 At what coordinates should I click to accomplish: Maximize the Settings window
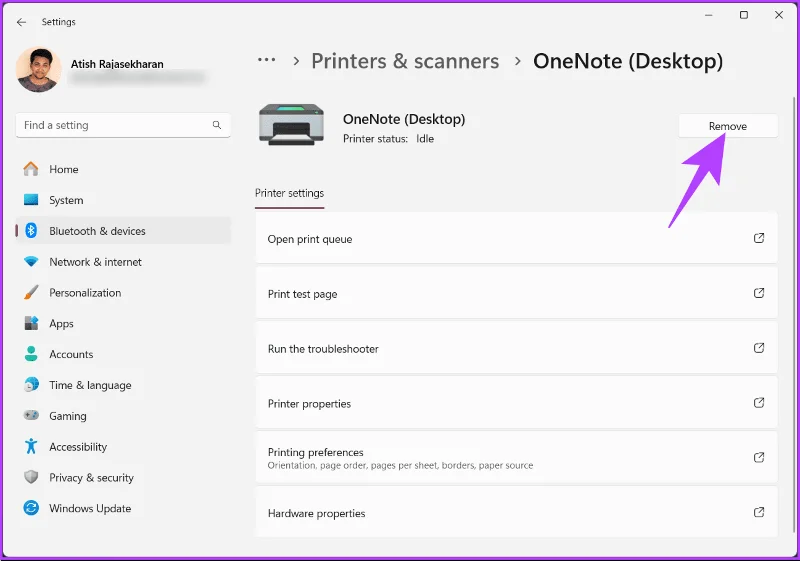744,15
